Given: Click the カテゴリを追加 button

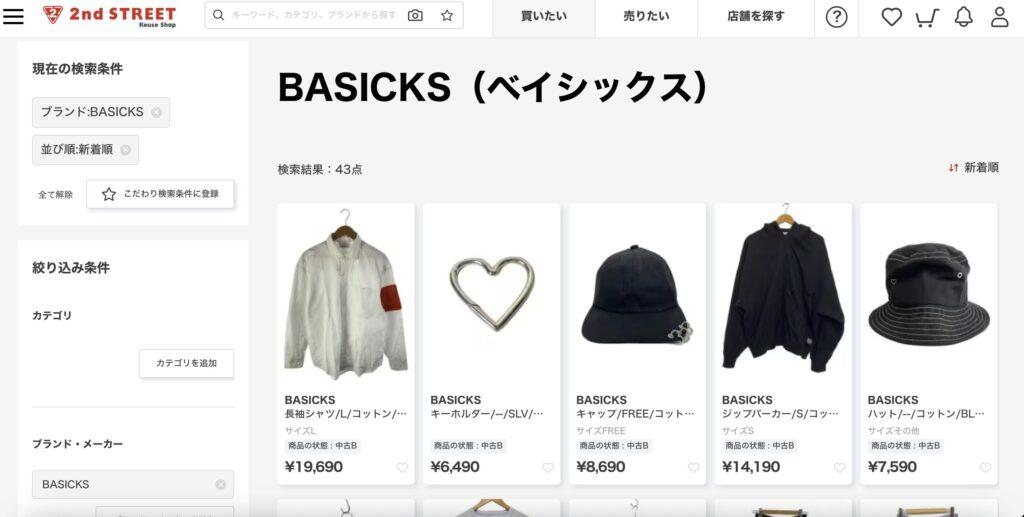Looking at the screenshot, I should click(186, 363).
